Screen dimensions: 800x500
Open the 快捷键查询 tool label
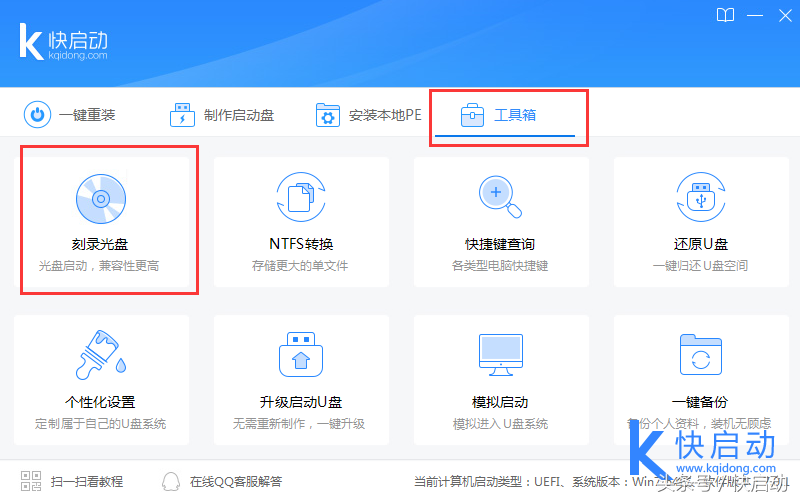click(x=500, y=244)
